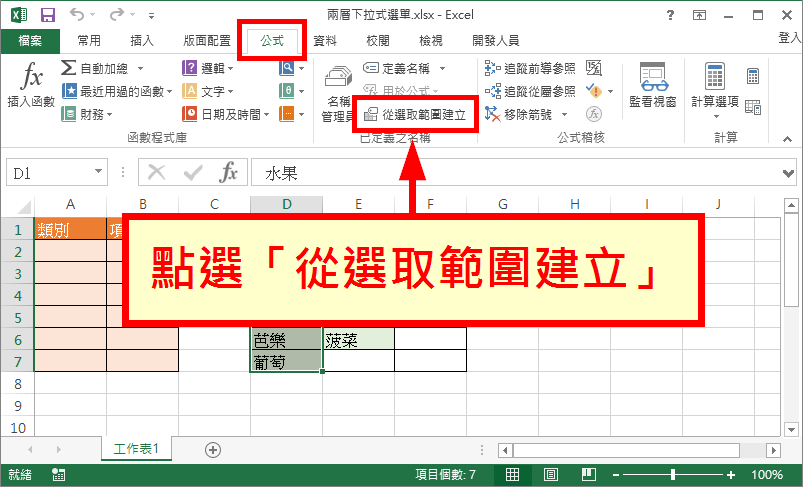The height and width of the screenshot is (487, 803).
Task: Open the 文字 functions dropdown
Action: pos(208,91)
